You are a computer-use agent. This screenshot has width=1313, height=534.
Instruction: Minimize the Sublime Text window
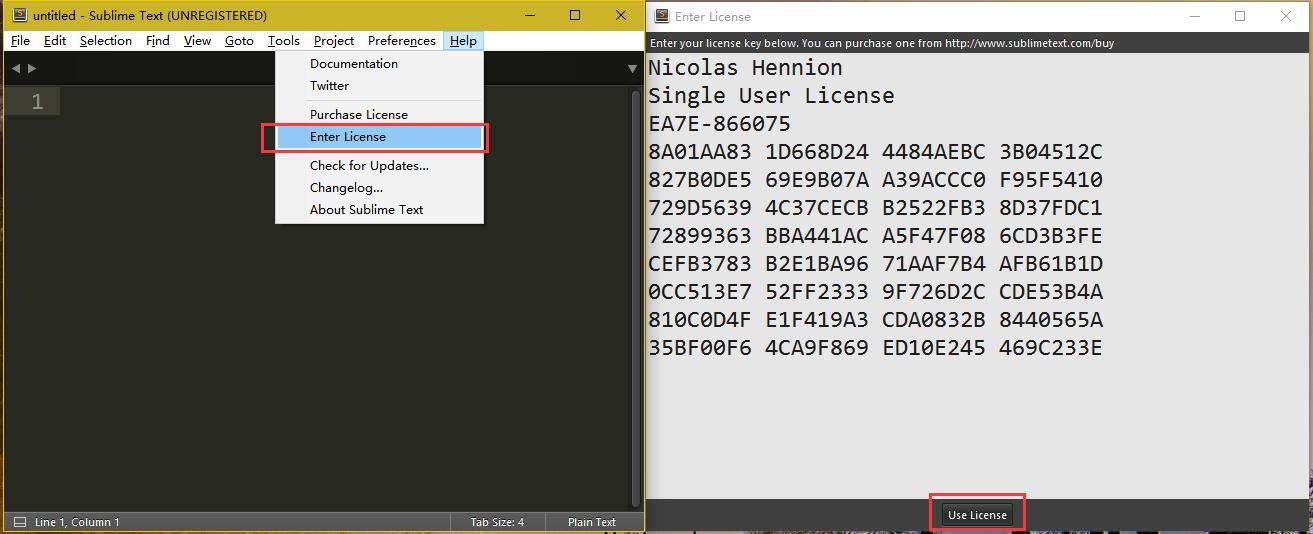pyautogui.click(x=531, y=15)
